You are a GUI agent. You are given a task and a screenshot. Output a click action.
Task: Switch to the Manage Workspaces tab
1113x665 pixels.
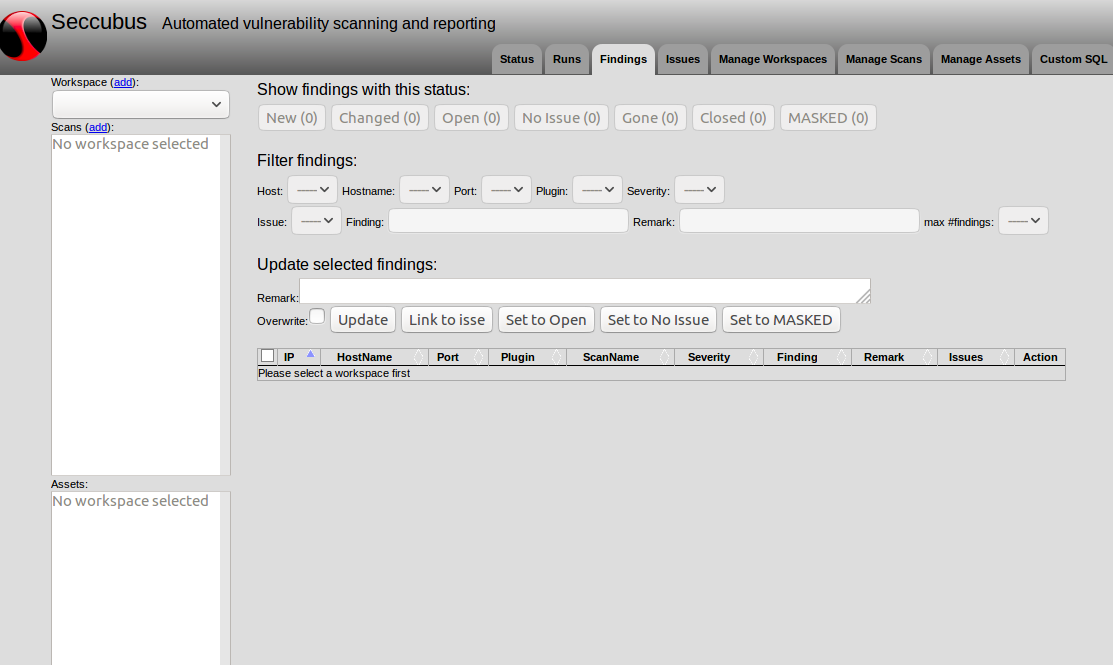[772, 59]
